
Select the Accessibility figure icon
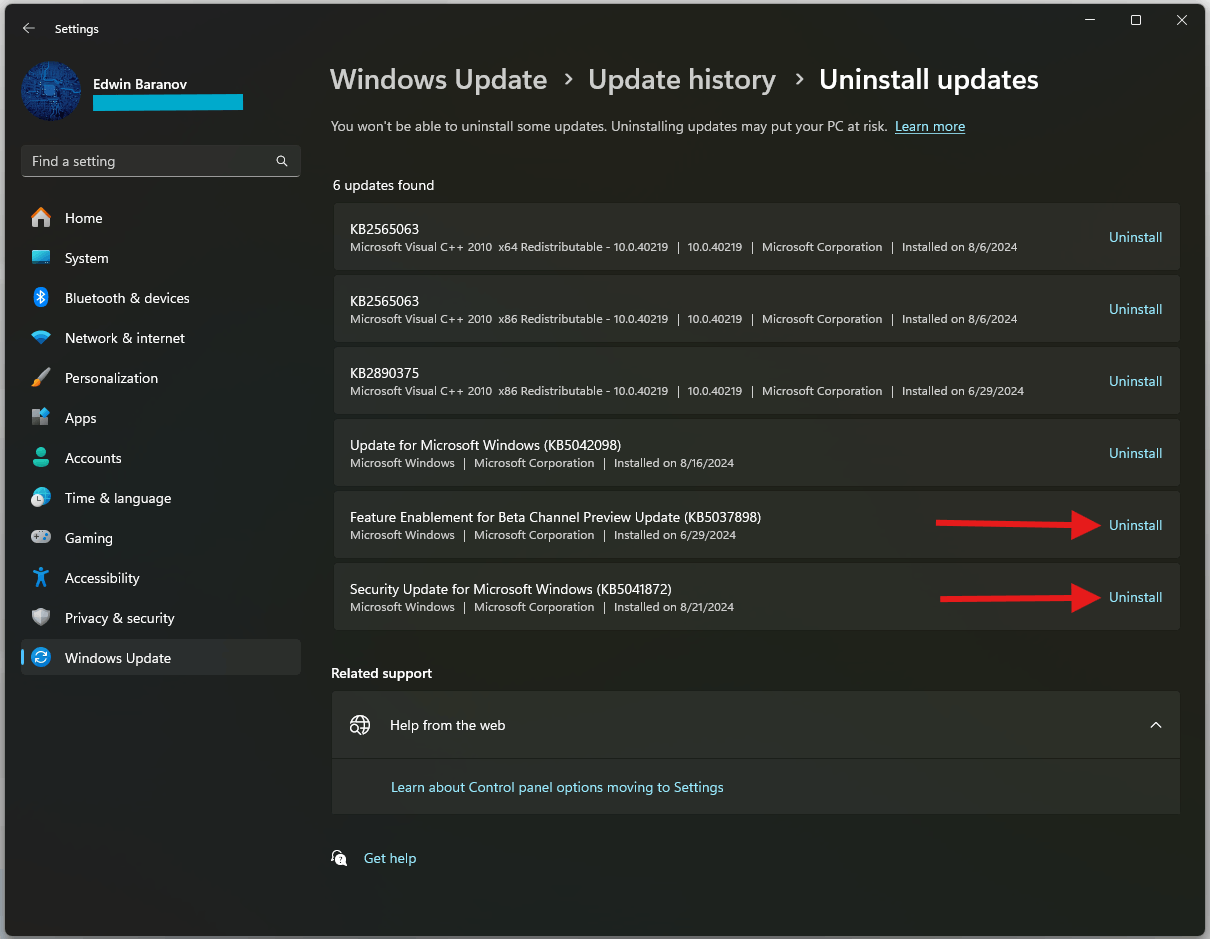[41, 578]
